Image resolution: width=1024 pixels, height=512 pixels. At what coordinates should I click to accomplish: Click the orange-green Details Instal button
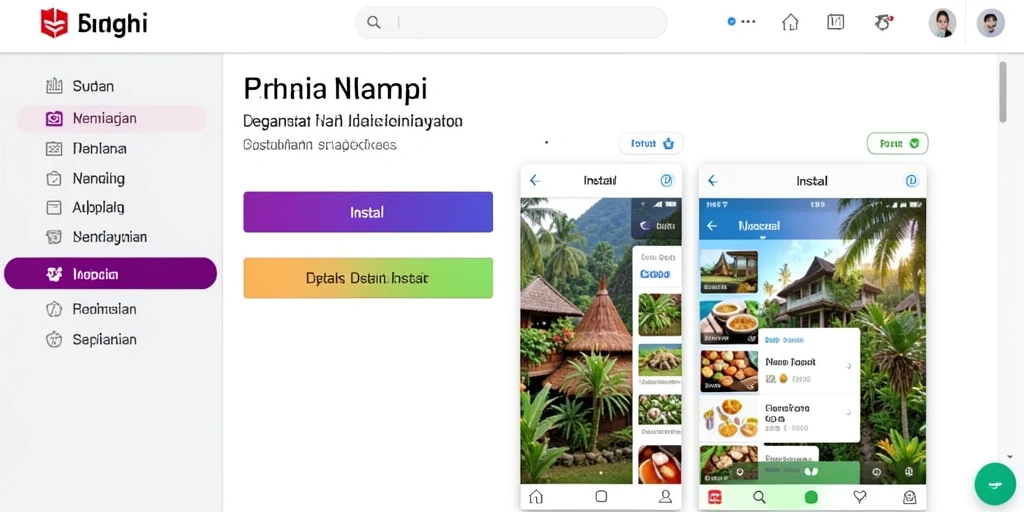click(368, 278)
